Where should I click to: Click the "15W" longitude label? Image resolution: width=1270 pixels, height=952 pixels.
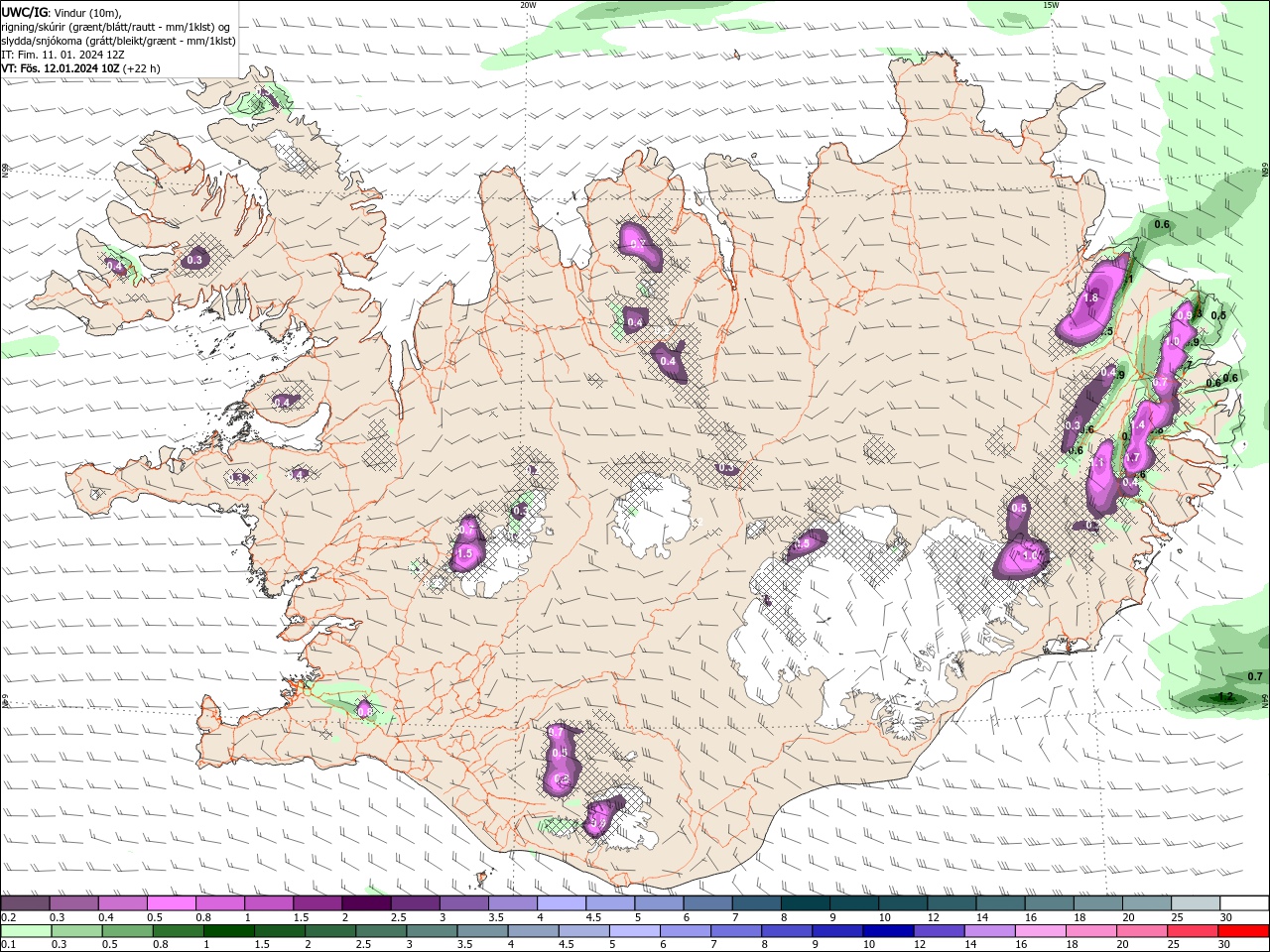click(1051, 5)
